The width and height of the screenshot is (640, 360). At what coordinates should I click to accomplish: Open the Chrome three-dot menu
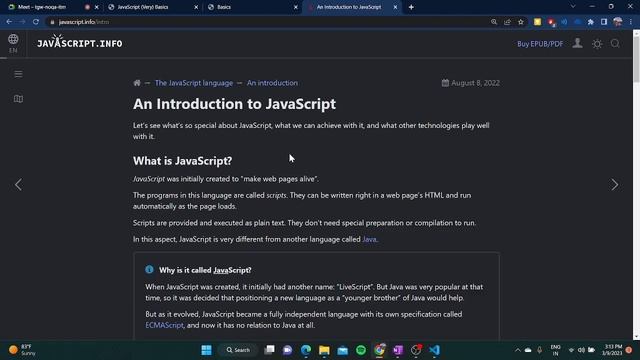click(631, 22)
